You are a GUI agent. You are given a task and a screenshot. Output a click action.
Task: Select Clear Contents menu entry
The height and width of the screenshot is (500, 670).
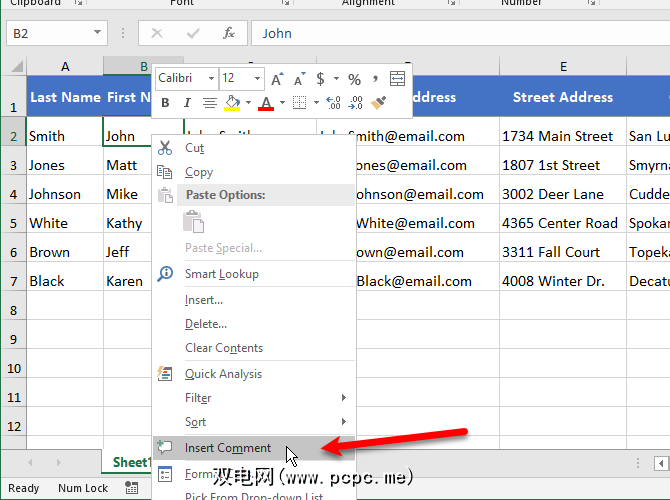(255, 348)
